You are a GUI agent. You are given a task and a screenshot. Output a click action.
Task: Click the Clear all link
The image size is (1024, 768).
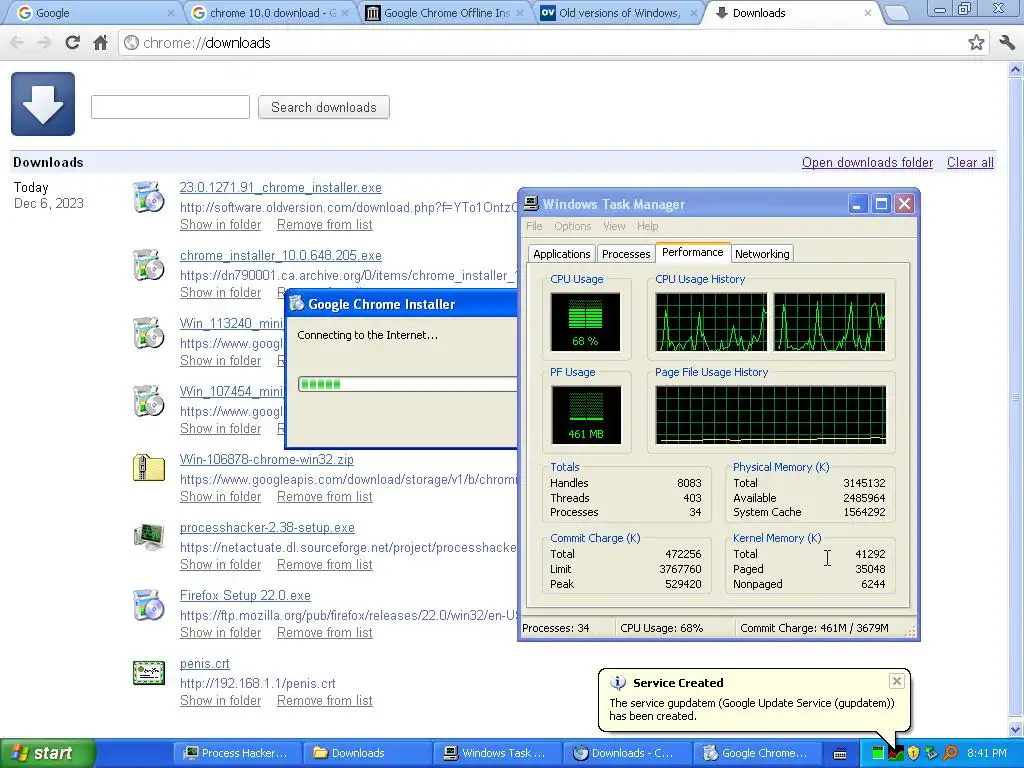pos(970,163)
